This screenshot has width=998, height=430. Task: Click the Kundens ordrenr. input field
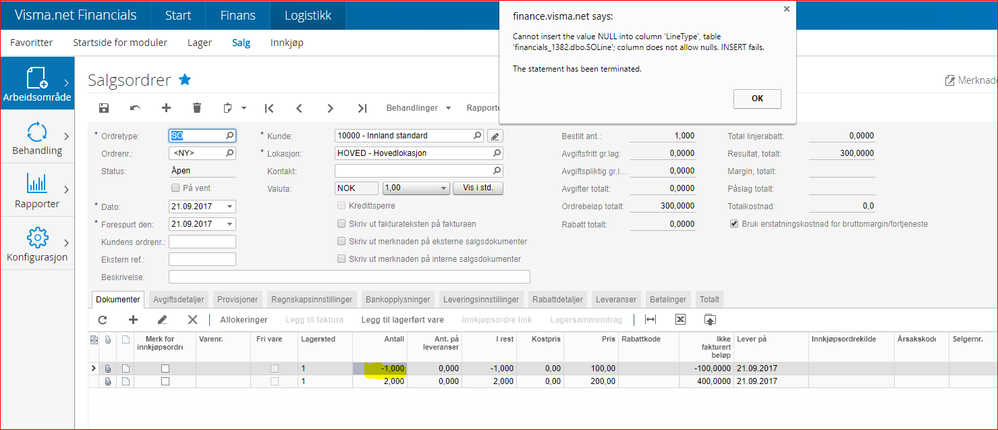point(202,242)
